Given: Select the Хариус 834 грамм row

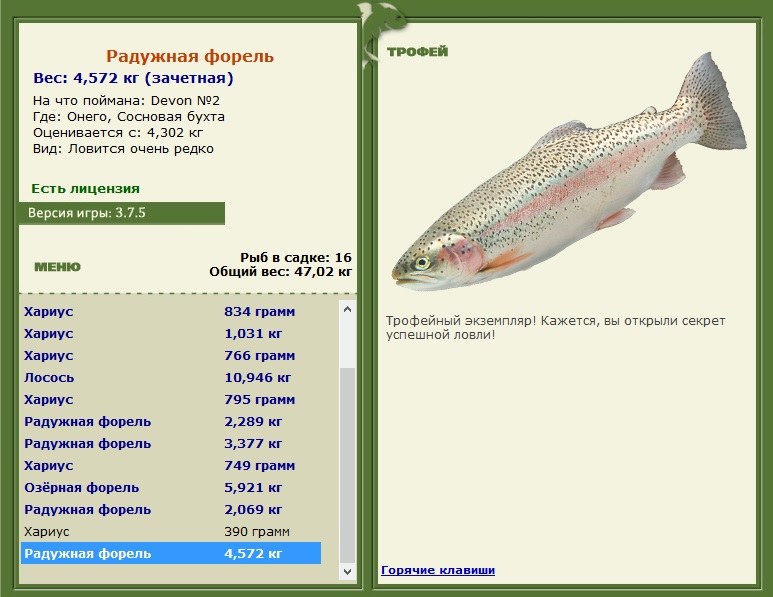Looking at the screenshot, I should click(x=171, y=312).
